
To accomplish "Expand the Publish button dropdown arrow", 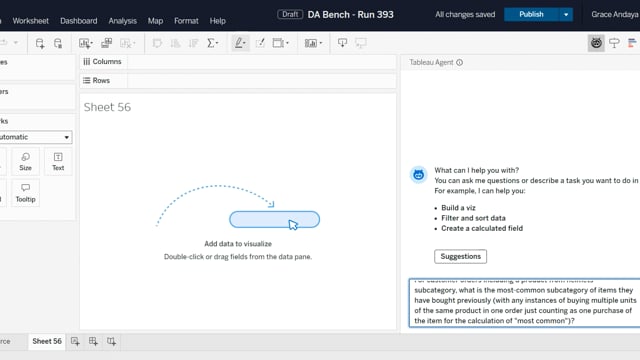I will pos(566,15).
